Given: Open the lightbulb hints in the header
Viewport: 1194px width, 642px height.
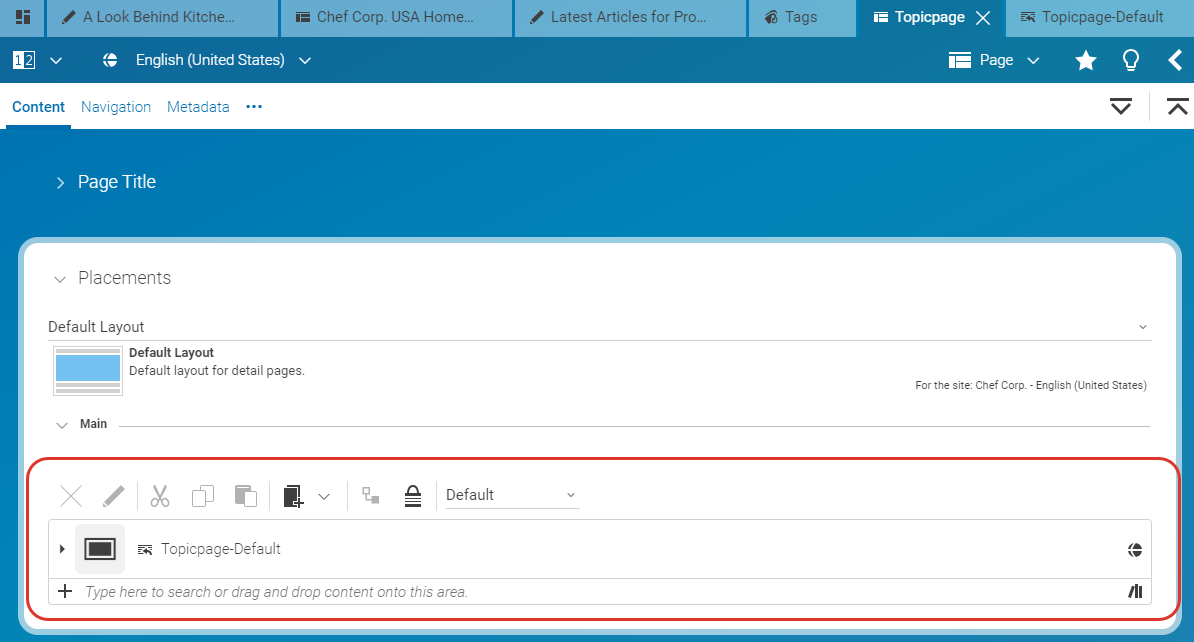Looking at the screenshot, I should point(1131,60).
